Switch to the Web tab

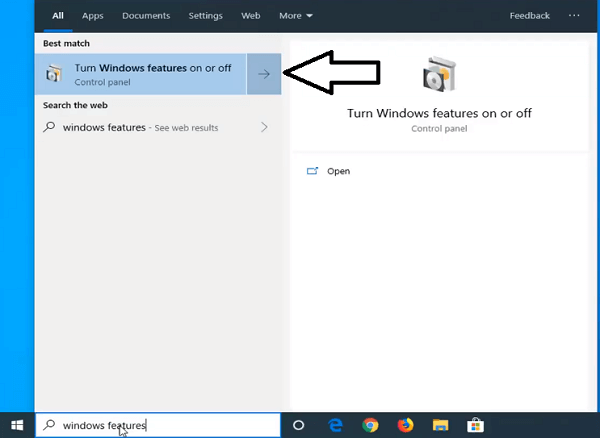pyautogui.click(x=251, y=16)
